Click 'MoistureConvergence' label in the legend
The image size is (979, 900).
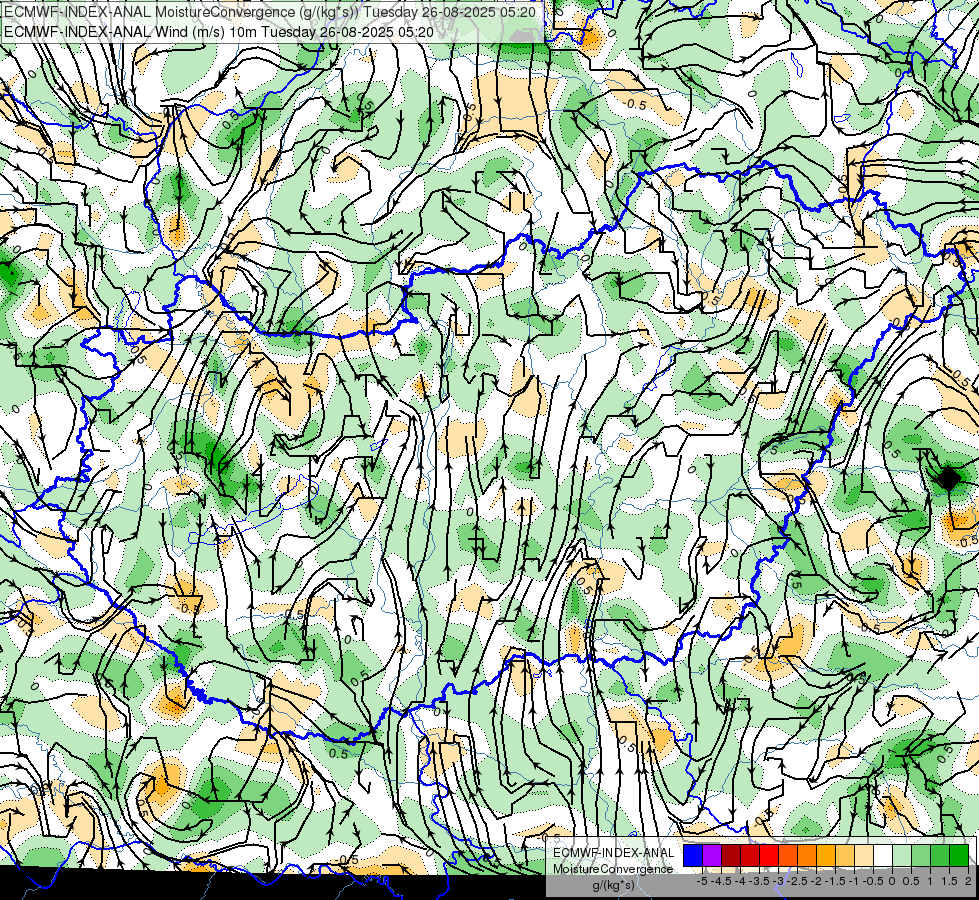(613, 869)
